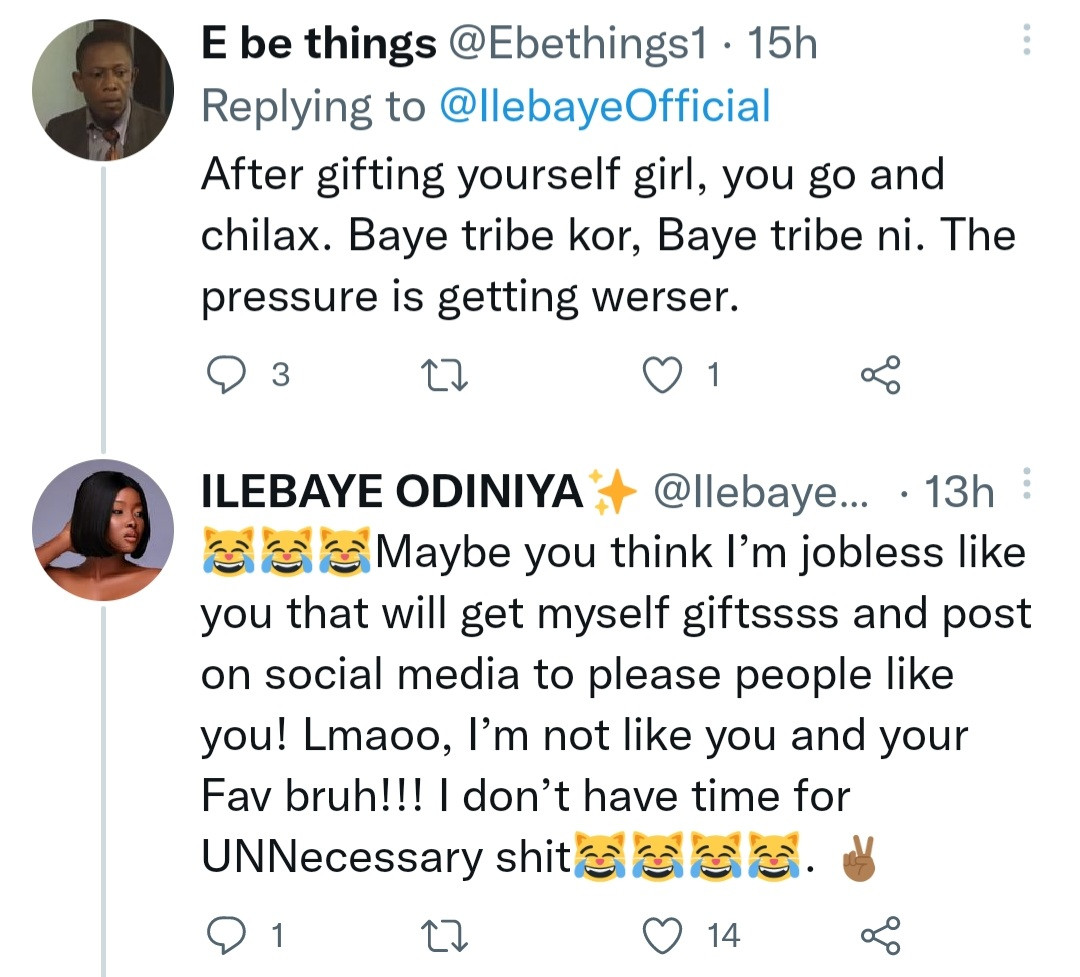The height and width of the screenshot is (977, 1080).
Task: Open the truncated @Ilebaye... handle
Action: pyautogui.click(x=760, y=492)
